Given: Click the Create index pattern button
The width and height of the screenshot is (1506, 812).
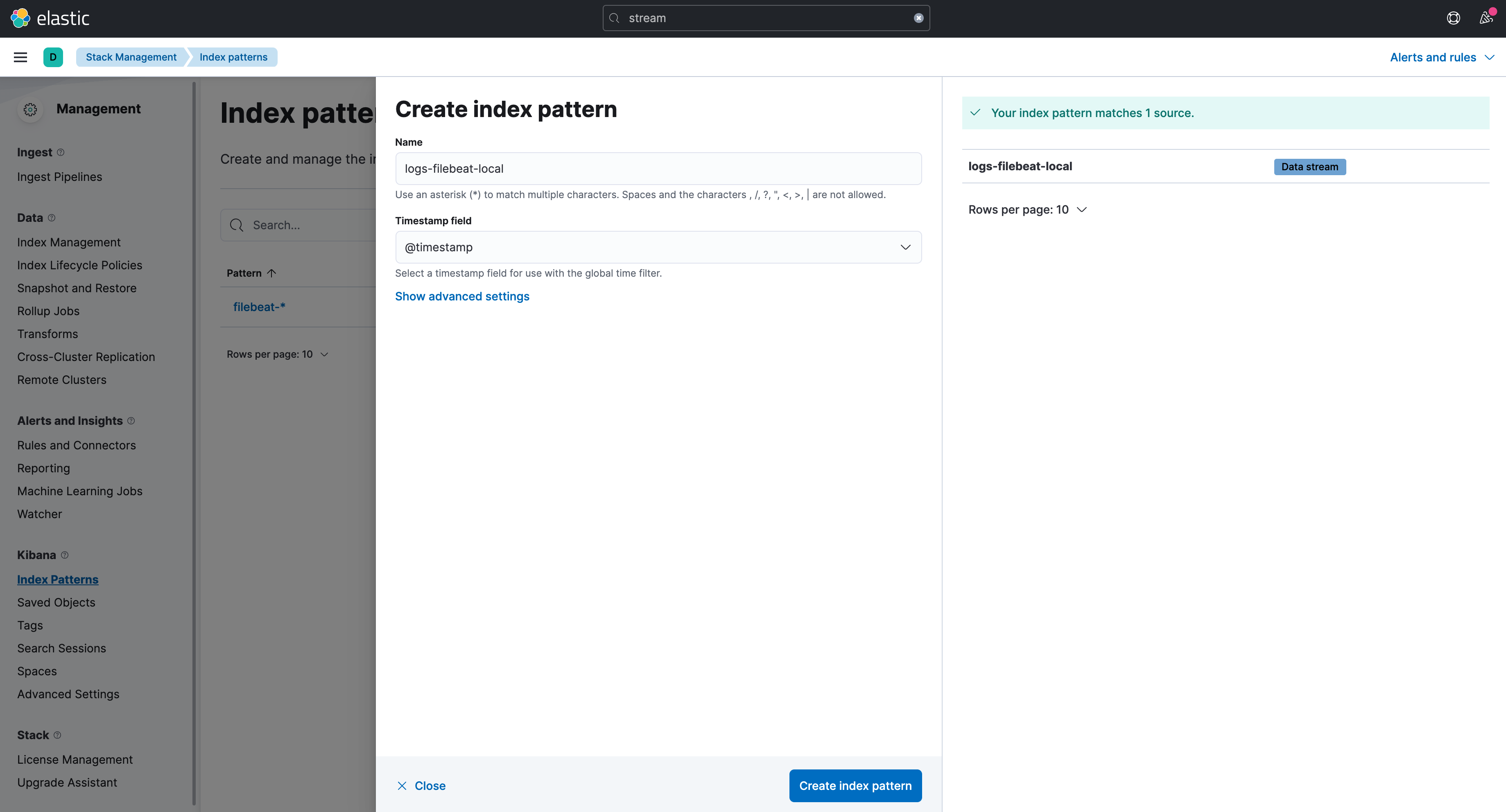Looking at the screenshot, I should 855,786.
